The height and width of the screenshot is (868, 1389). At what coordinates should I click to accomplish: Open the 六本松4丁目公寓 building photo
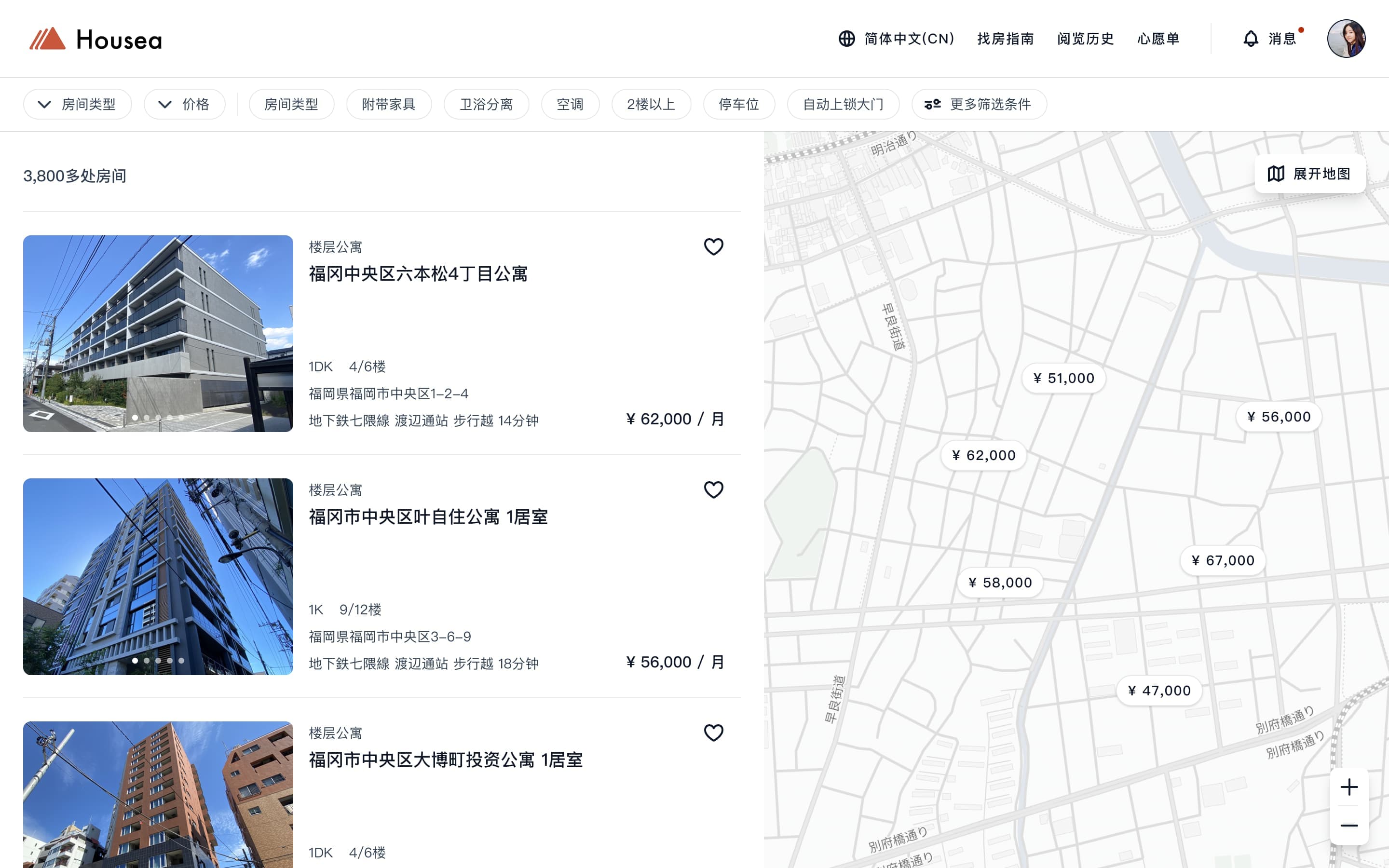point(158,334)
